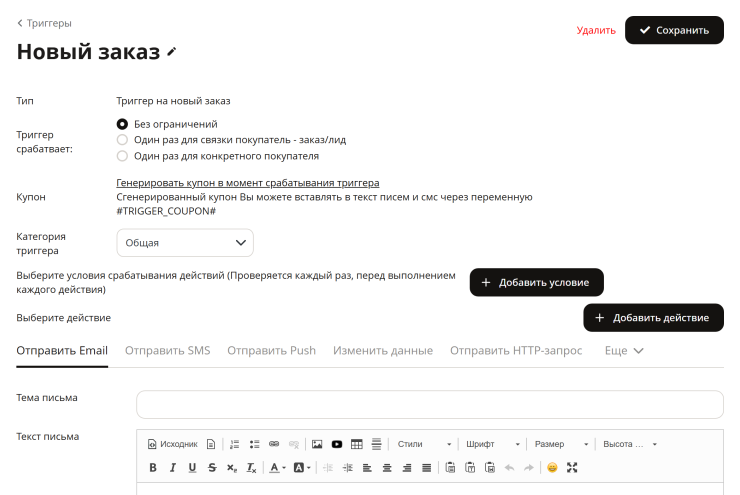Insert a table

357,444
